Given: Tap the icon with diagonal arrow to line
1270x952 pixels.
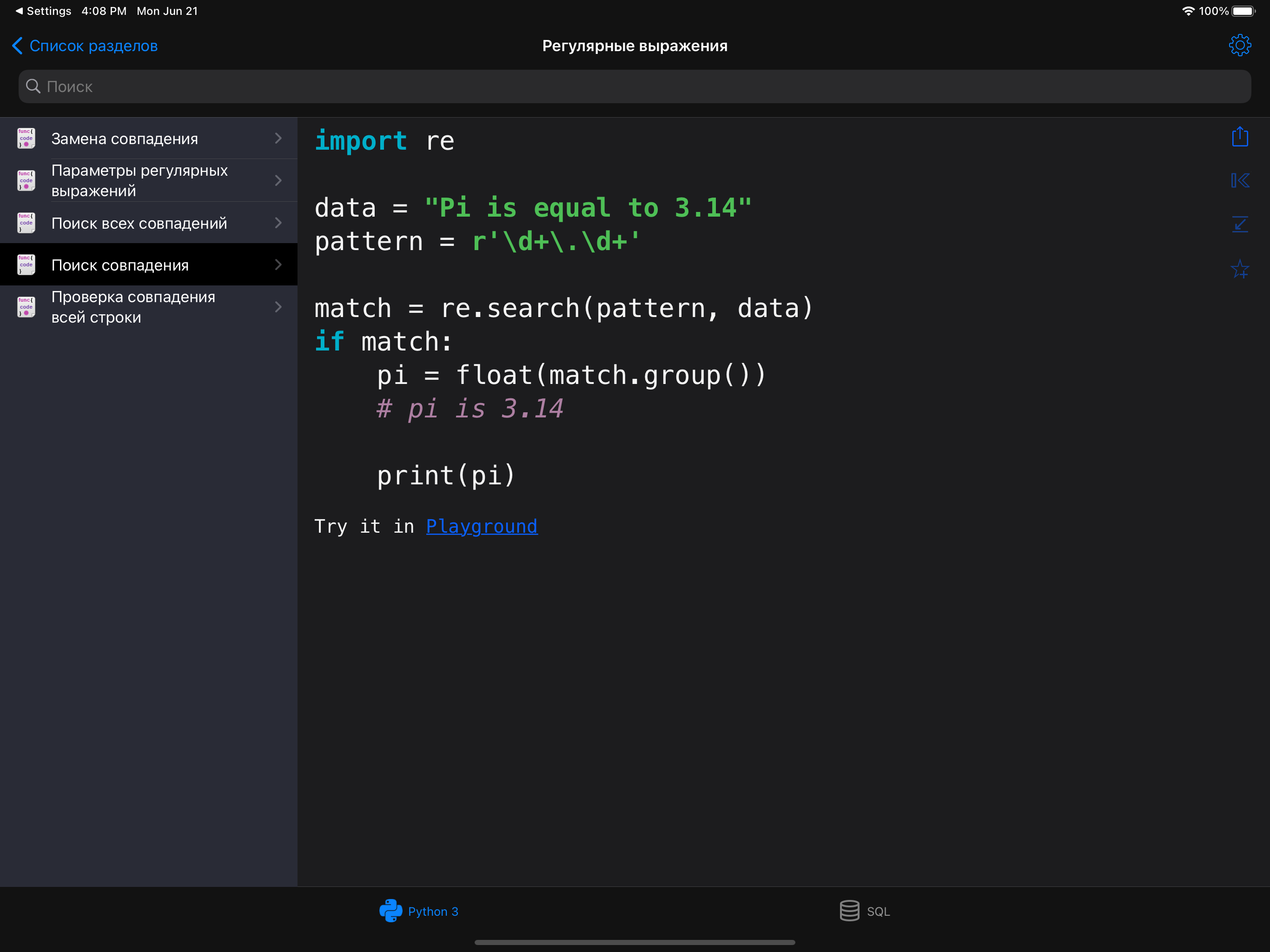Looking at the screenshot, I should pos(1240,224).
